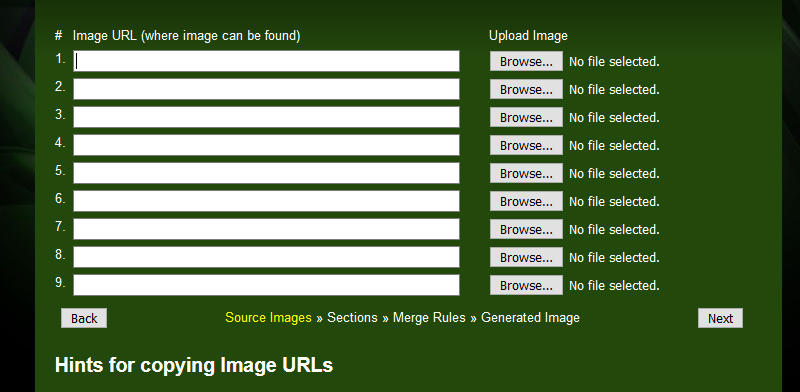Click the Back button

tap(84, 318)
